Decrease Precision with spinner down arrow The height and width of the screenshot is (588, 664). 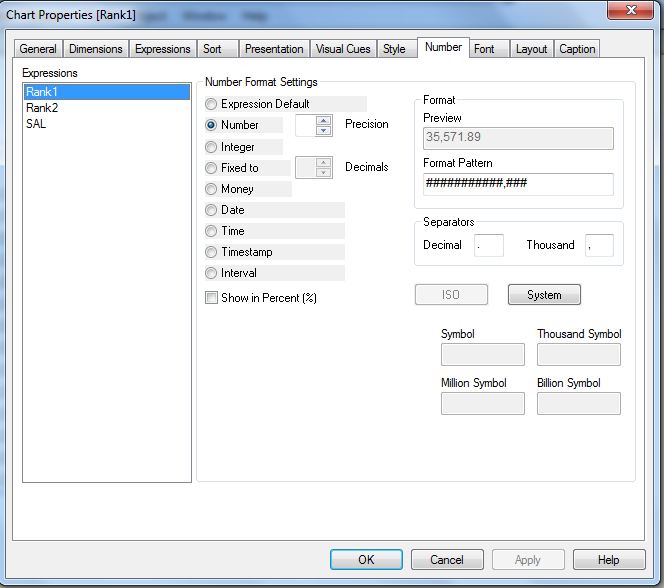[324, 130]
